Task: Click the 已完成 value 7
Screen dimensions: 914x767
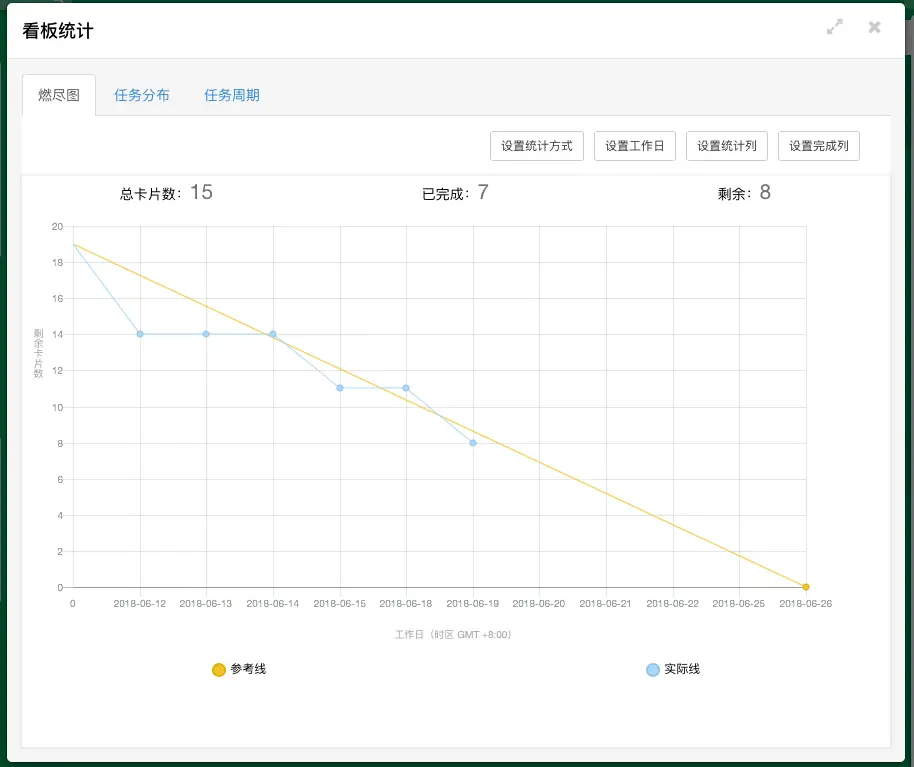Action: click(483, 192)
